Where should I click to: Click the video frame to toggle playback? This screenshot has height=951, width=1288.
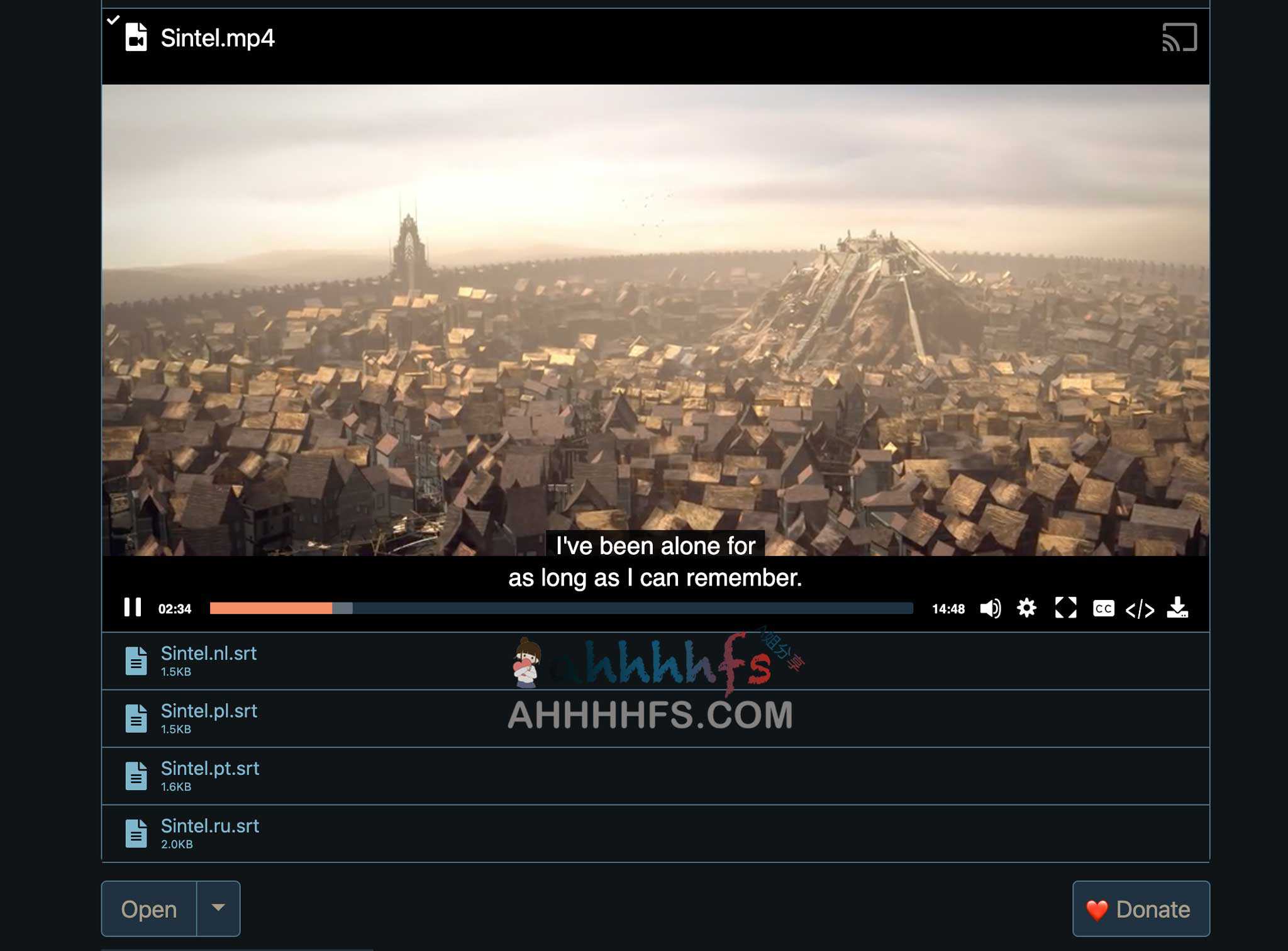pos(655,320)
